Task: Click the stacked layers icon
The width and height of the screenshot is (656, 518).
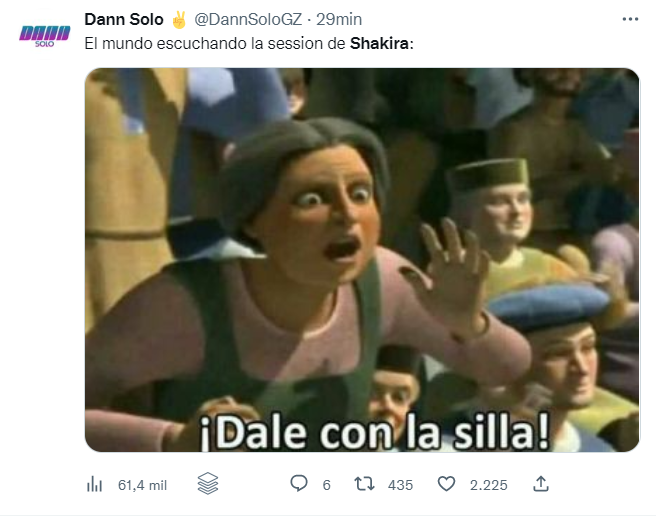Action: pos(208,484)
